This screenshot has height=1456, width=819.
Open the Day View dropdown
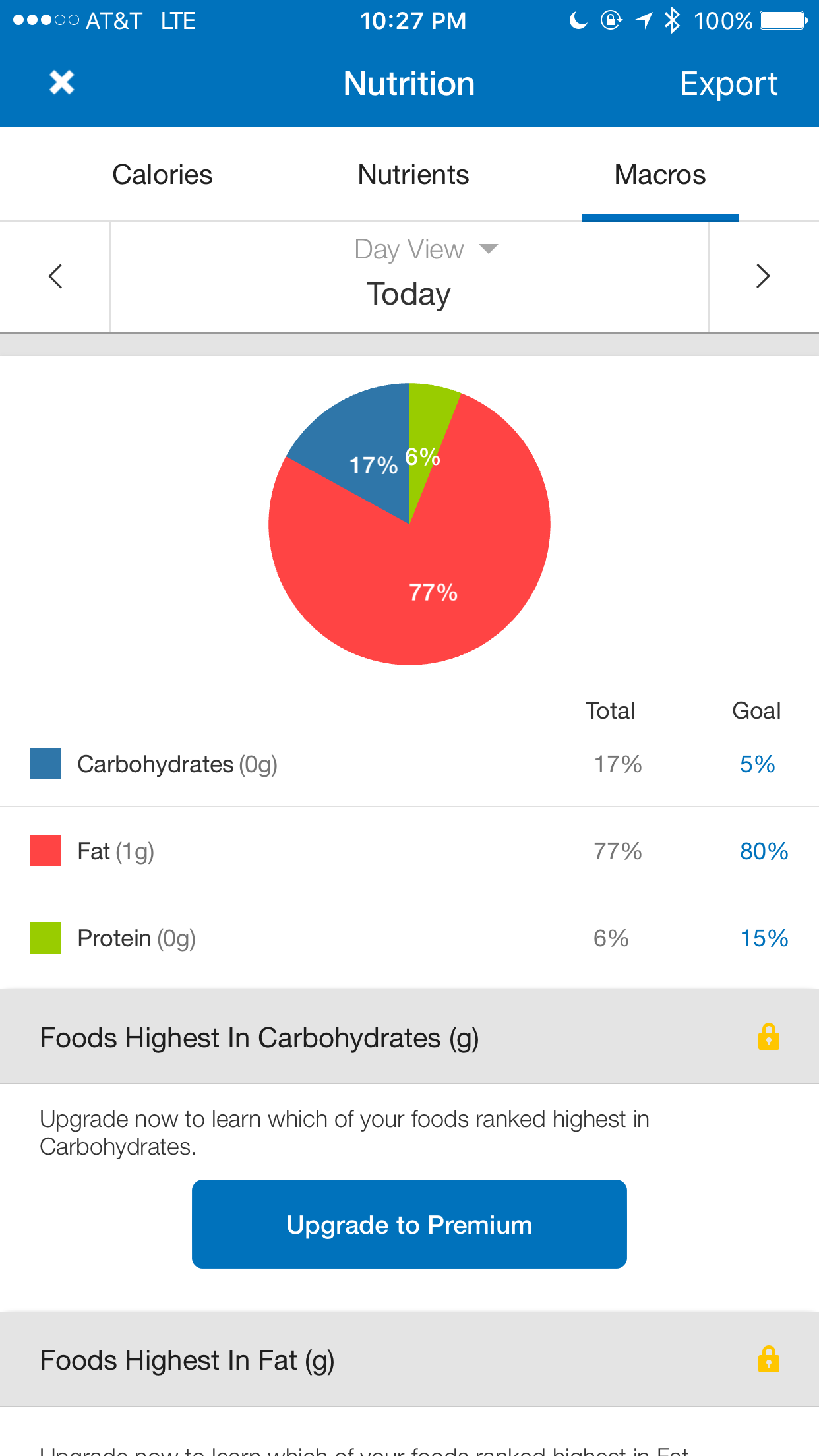coord(425,249)
